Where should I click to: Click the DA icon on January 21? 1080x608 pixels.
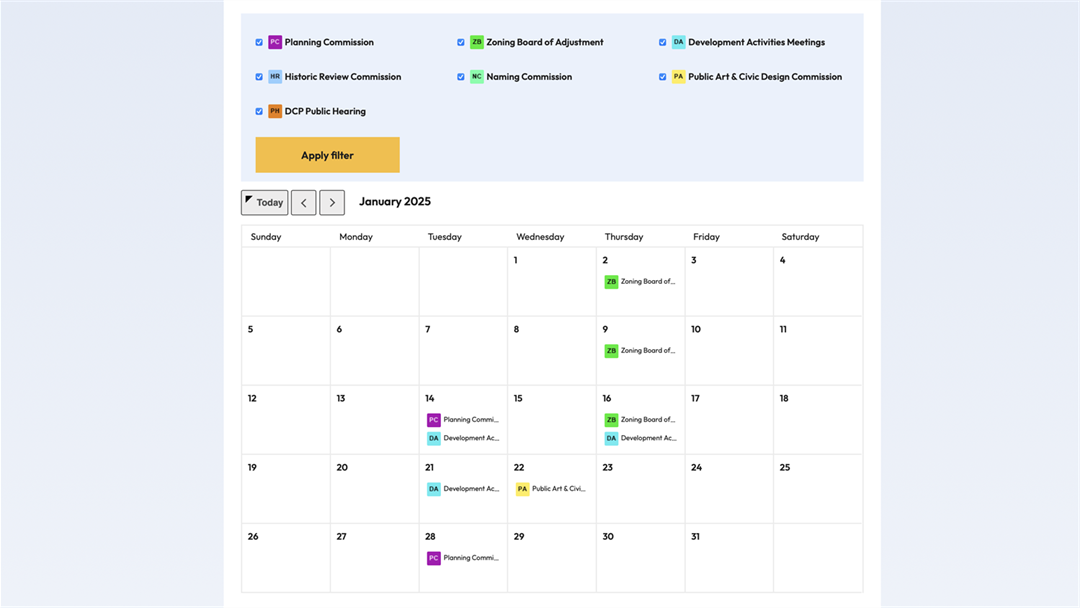[x=434, y=489]
